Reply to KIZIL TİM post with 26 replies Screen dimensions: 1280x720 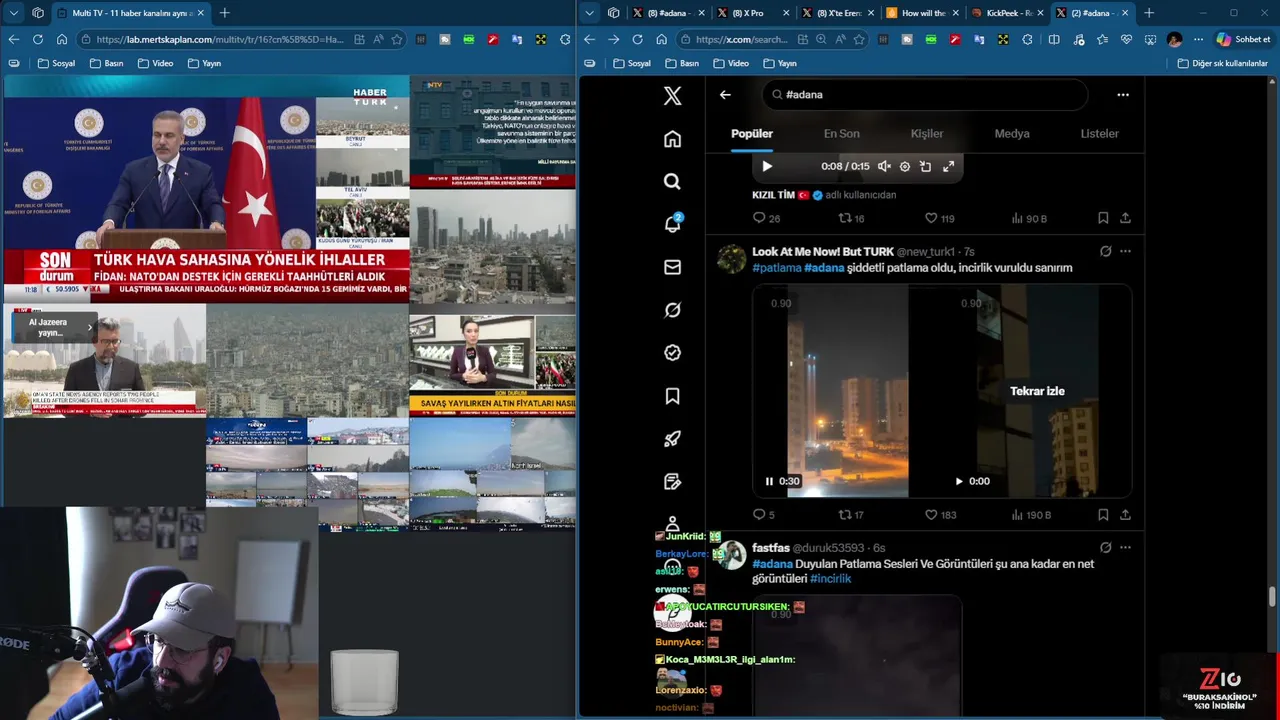click(766, 218)
